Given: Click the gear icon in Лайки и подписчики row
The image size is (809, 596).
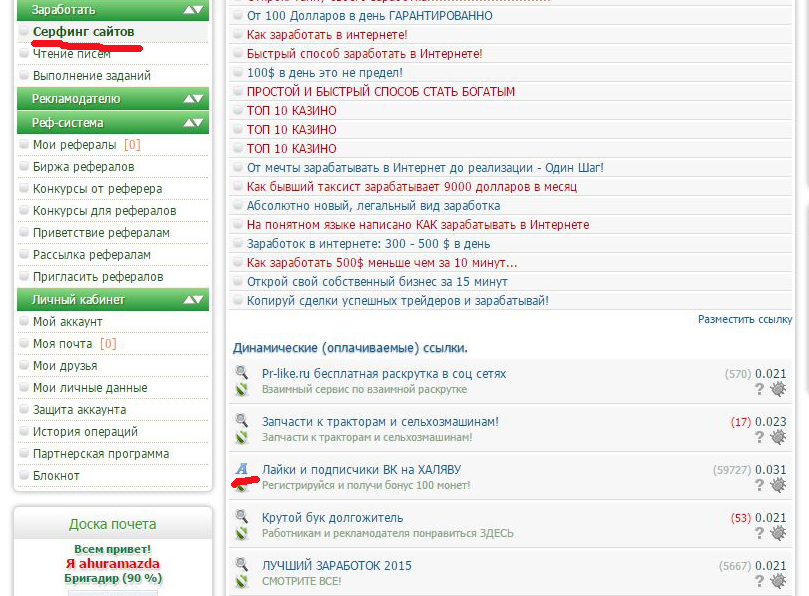Looking at the screenshot, I should pyautogui.click(x=778, y=485).
